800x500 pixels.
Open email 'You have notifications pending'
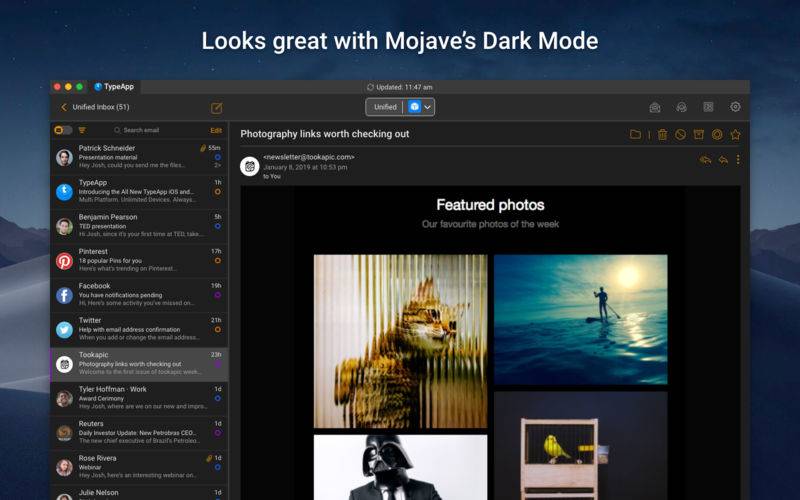(x=139, y=295)
